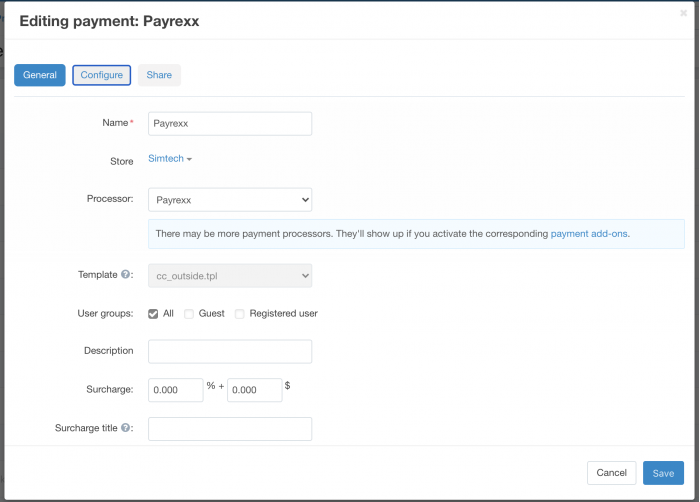Switch to the General tab

40,75
